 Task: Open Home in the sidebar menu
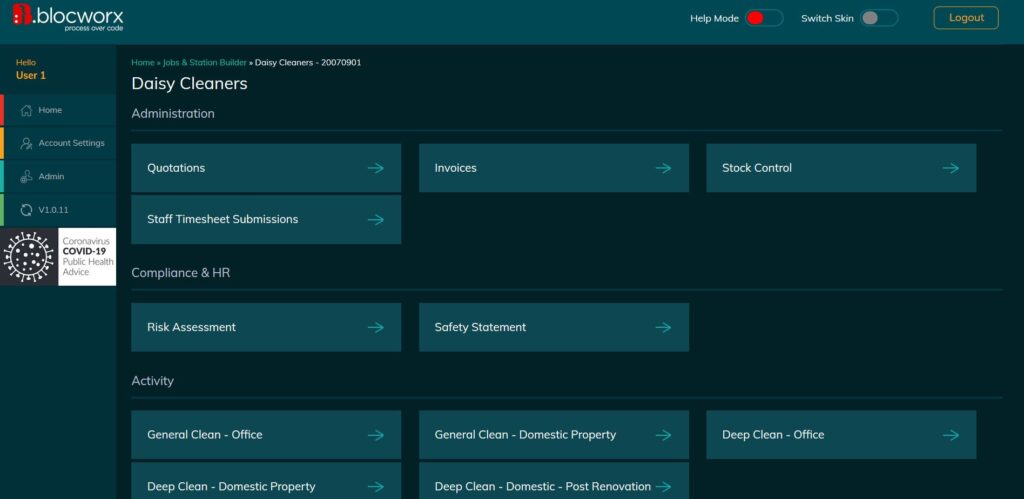click(x=58, y=110)
